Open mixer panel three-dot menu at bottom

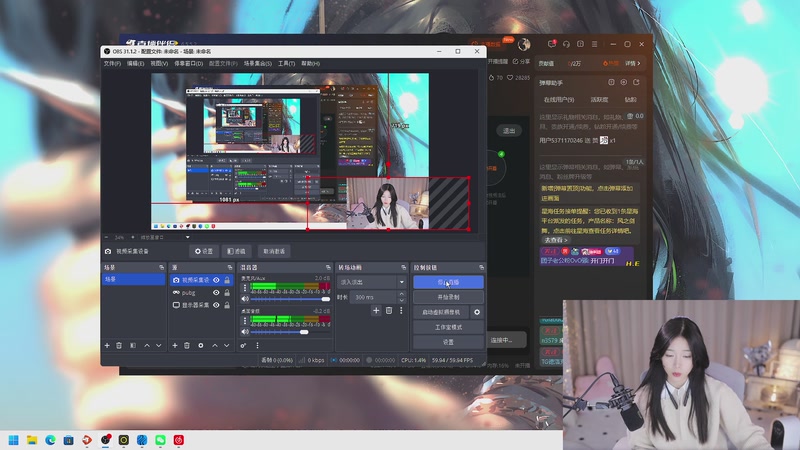click(257, 345)
